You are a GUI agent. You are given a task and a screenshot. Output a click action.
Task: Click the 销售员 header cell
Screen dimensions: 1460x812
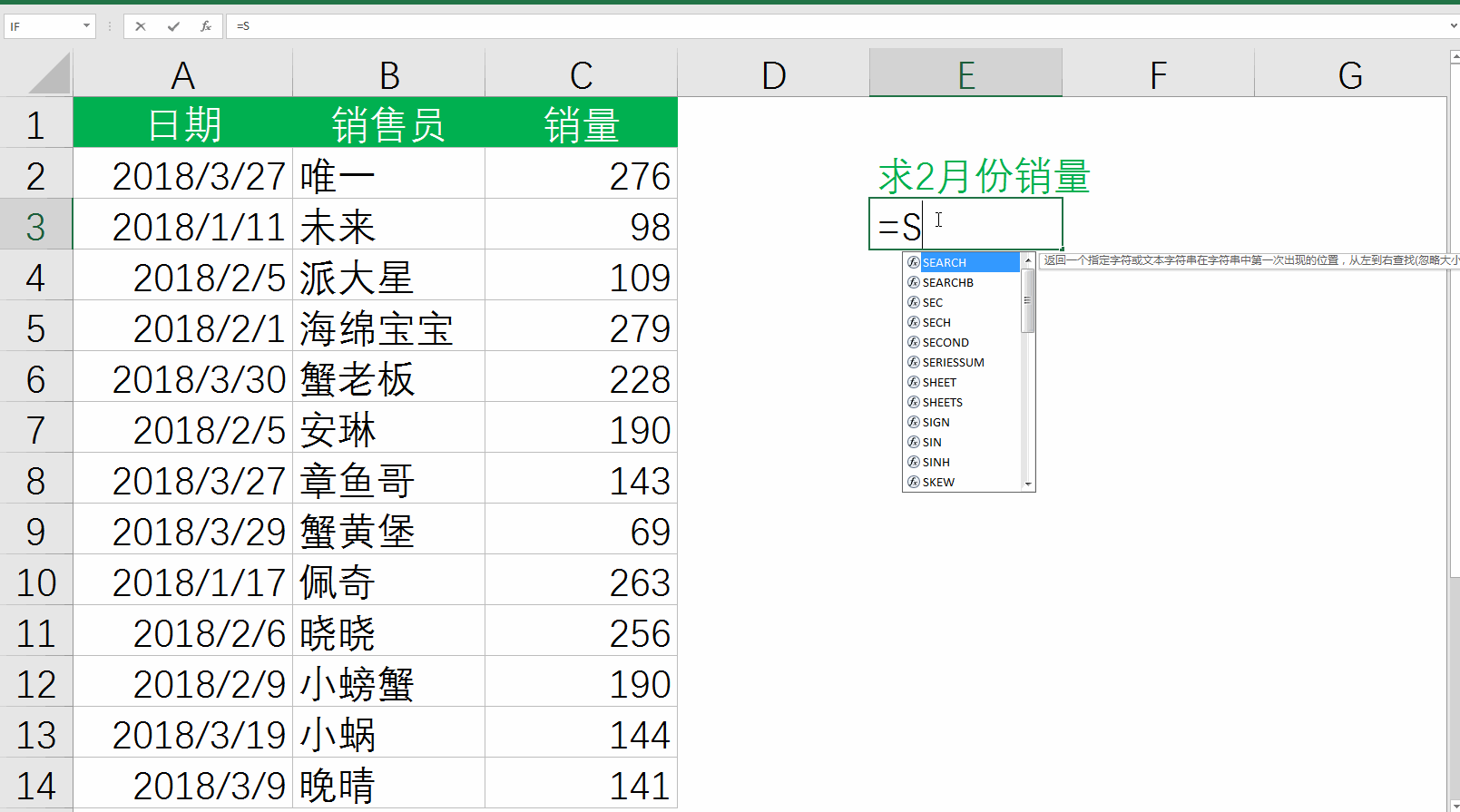pos(389,122)
